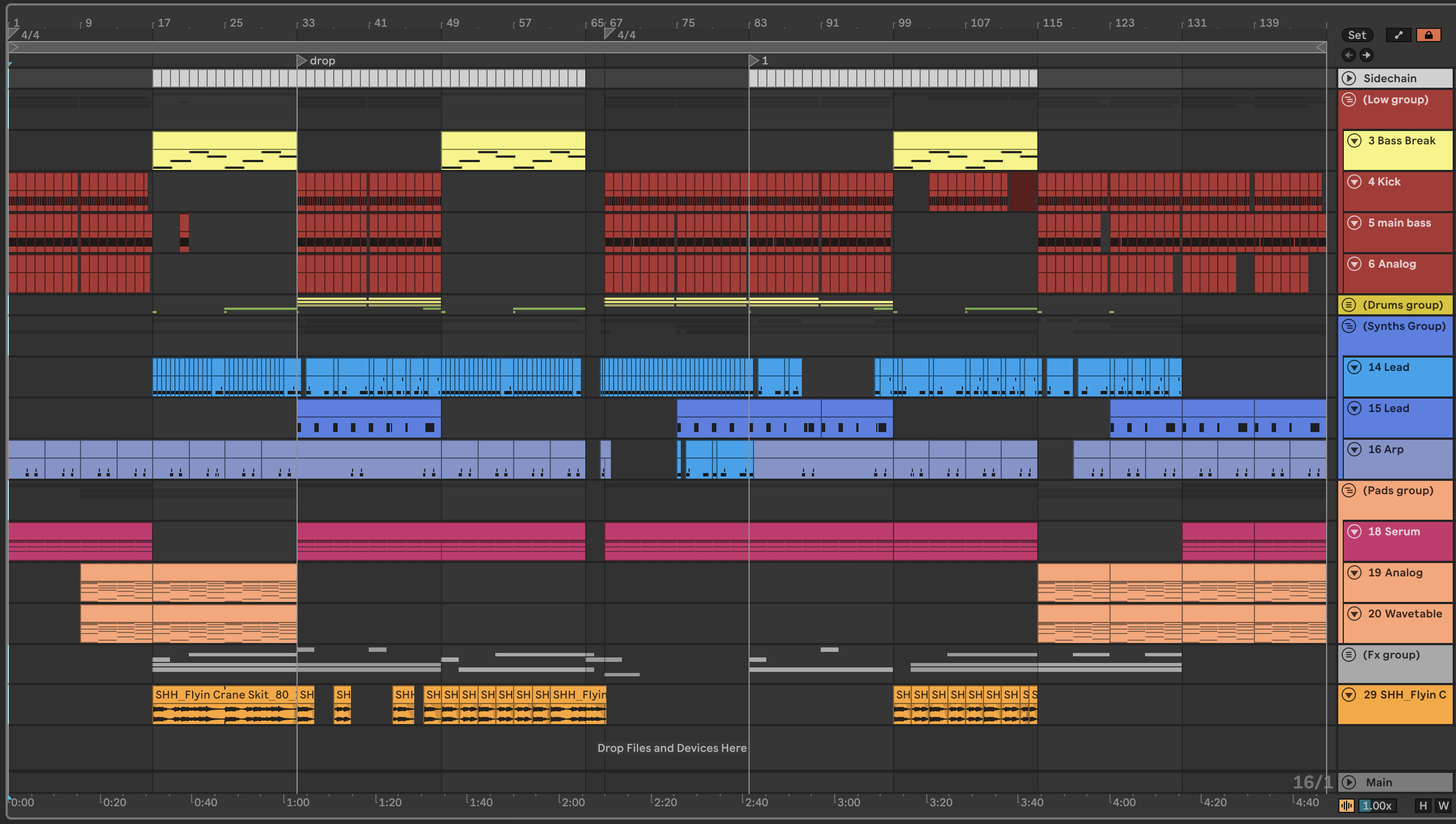Click the 'drop' locator marker
This screenshot has width=1456, height=824.
click(303, 61)
